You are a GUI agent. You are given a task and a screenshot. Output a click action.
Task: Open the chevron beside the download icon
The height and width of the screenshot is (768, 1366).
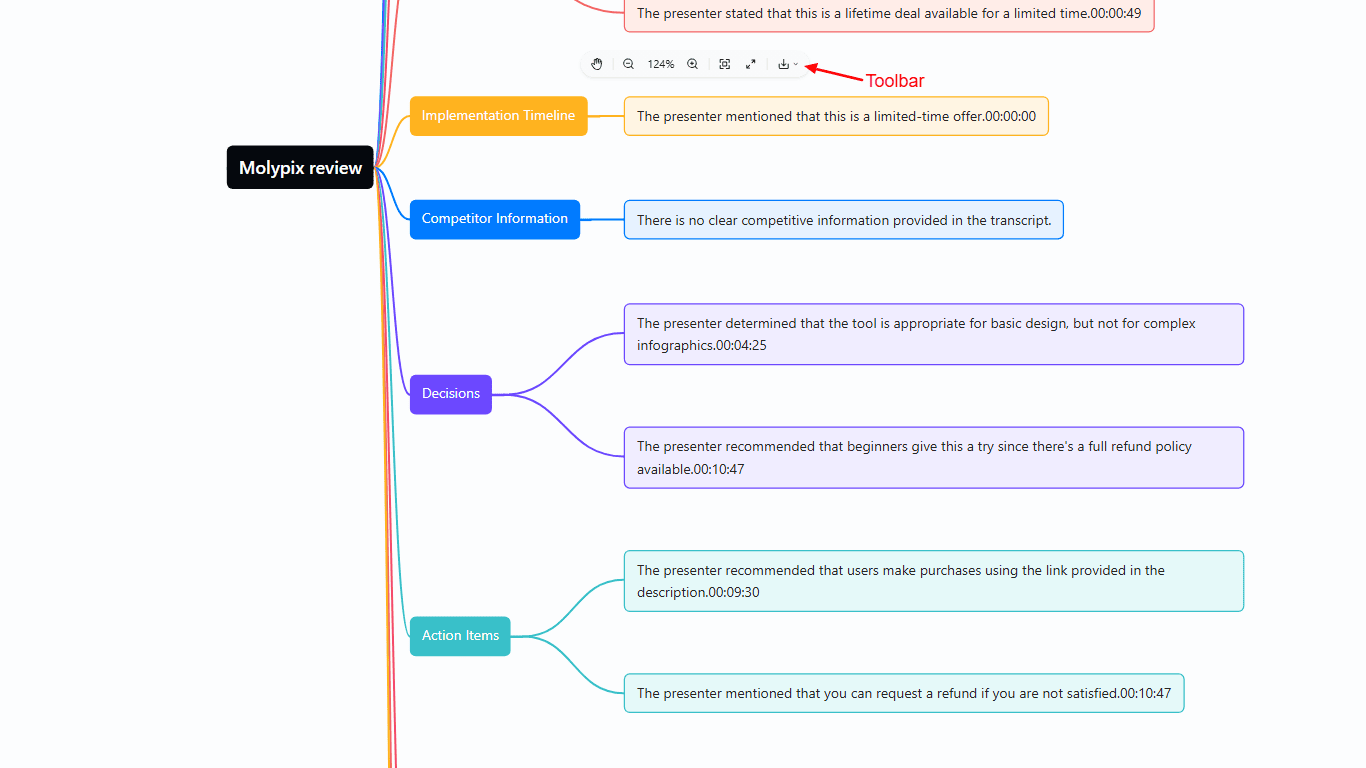click(796, 64)
